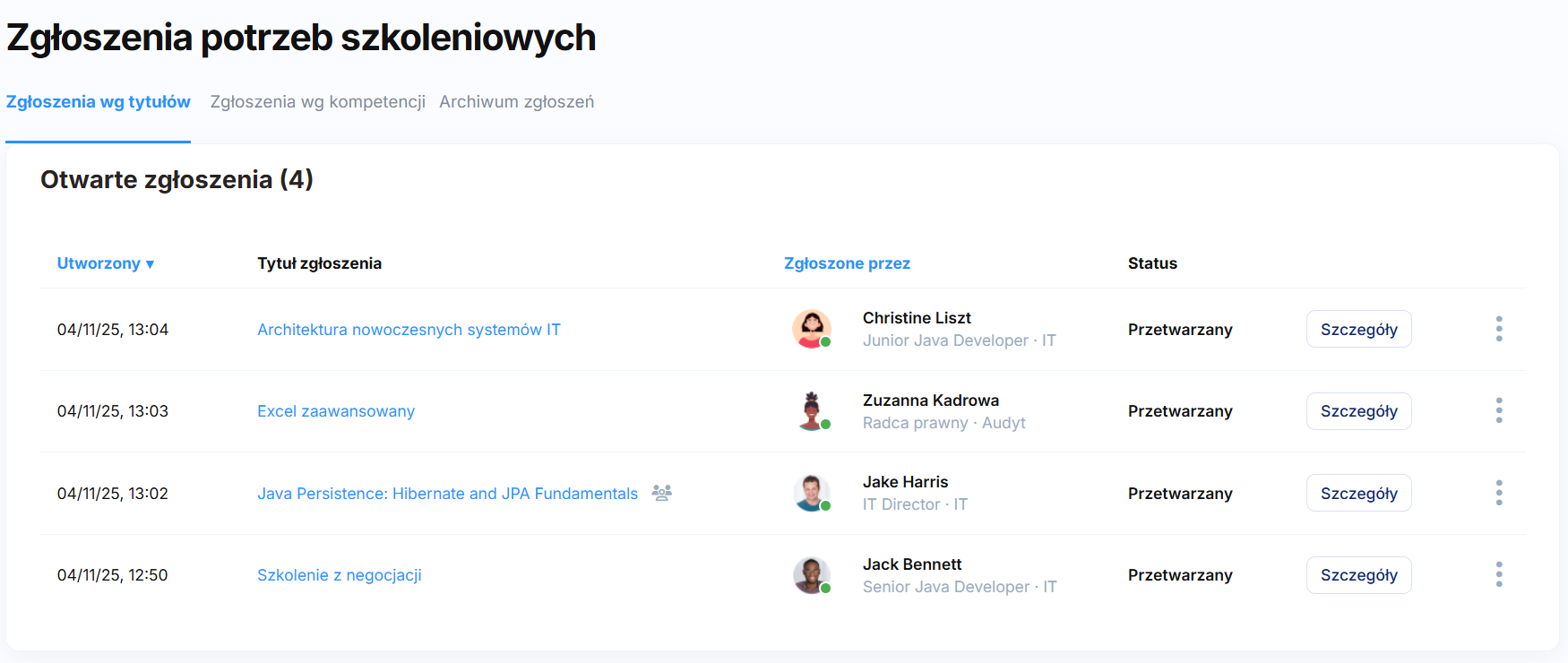The height and width of the screenshot is (663, 1568).
Task: Sort by Zgłoszone przez column header
Action: (847, 263)
